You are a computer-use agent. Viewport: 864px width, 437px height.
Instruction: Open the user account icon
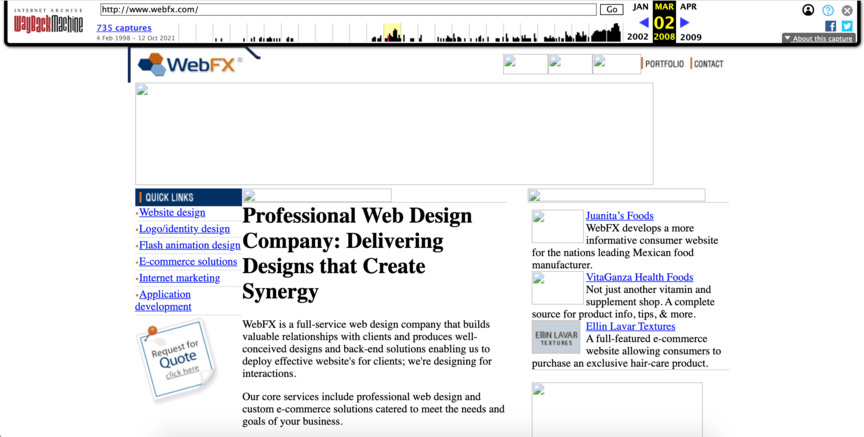click(808, 10)
